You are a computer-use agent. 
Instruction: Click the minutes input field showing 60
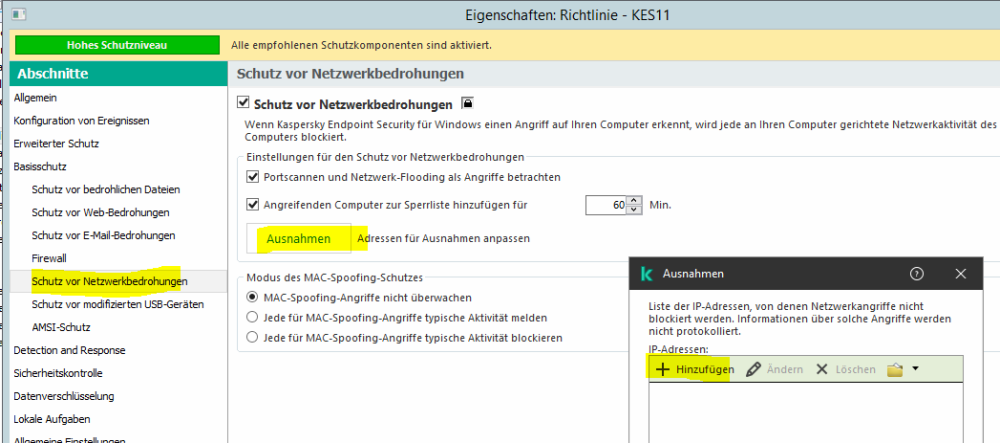tap(607, 205)
